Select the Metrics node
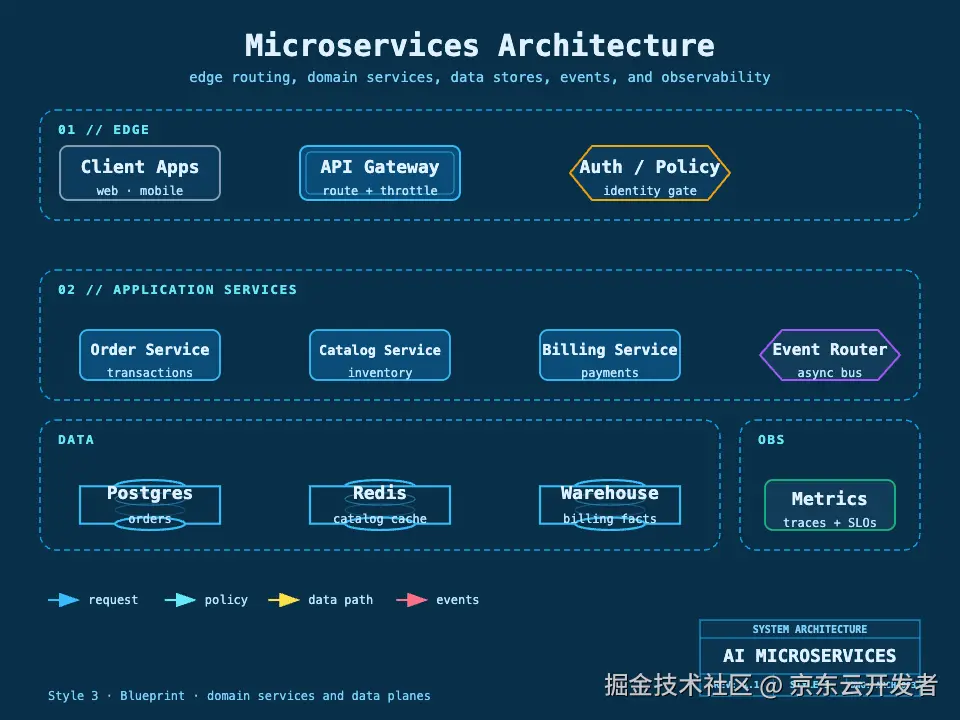The height and width of the screenshot is (720, 960). (830, 505)
